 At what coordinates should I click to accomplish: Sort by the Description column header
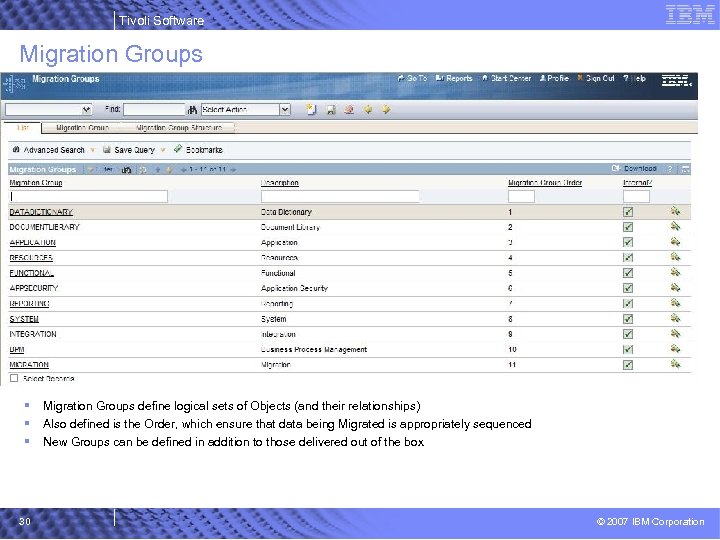tap(280, 183)
